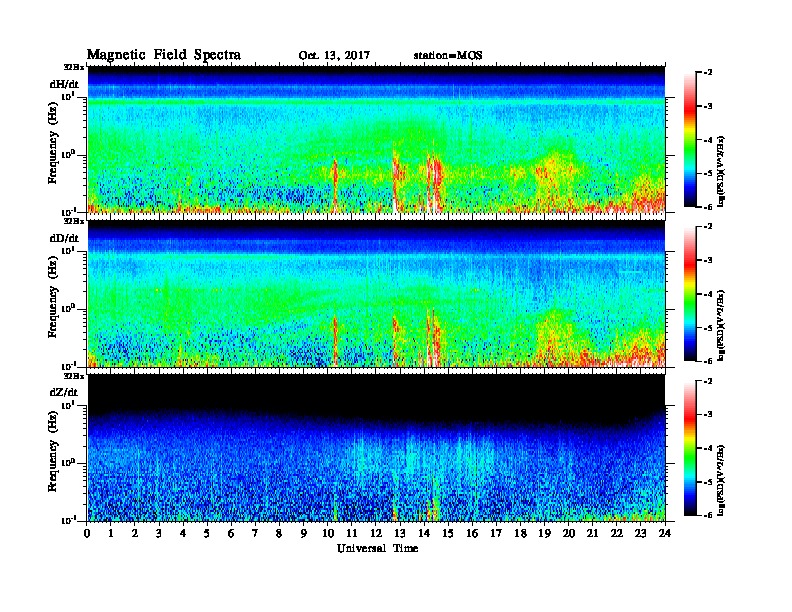Click hour 16 on the Universal Time axis
The height and width of the screenshot is (612, 792).
pyautogui.click(x=472, y=533)
